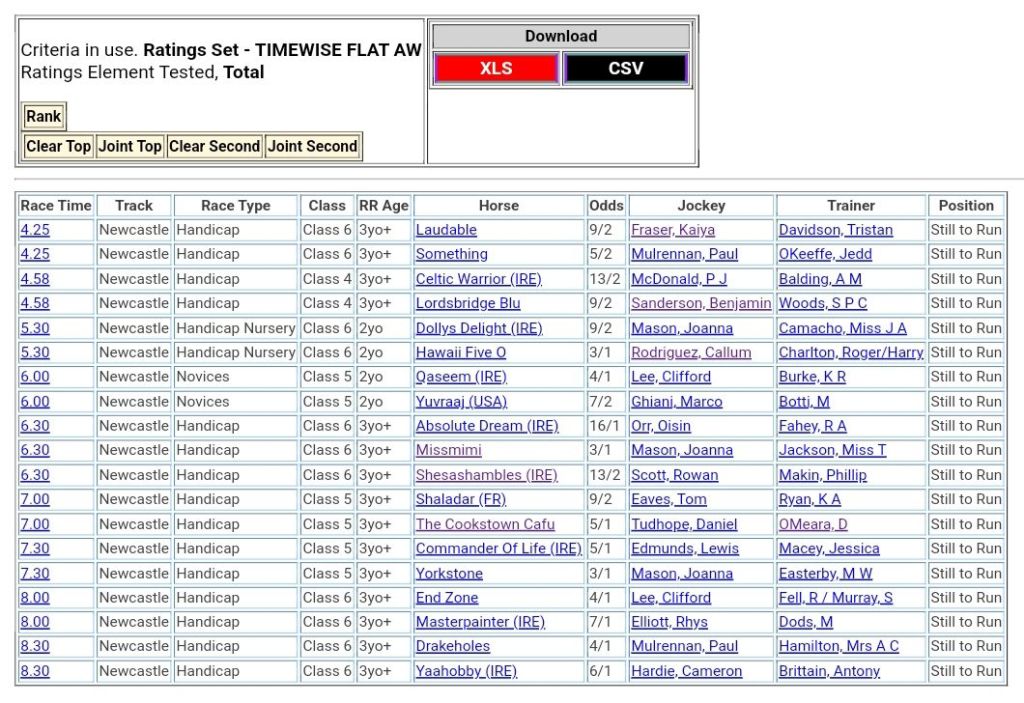Open the Yuvraaj (USA) horse link

pos(461,401)
